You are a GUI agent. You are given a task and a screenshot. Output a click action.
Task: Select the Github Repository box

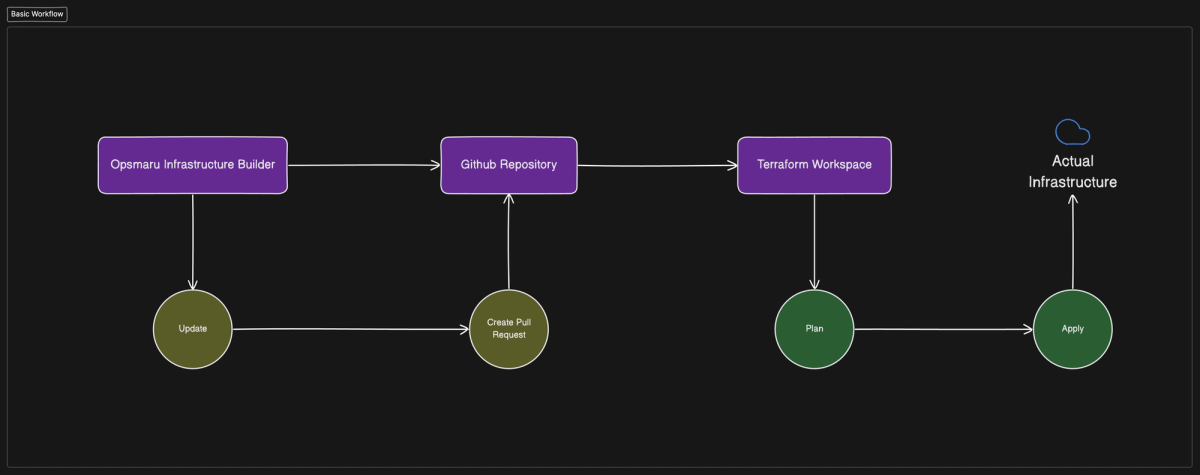tap(509, 165)
